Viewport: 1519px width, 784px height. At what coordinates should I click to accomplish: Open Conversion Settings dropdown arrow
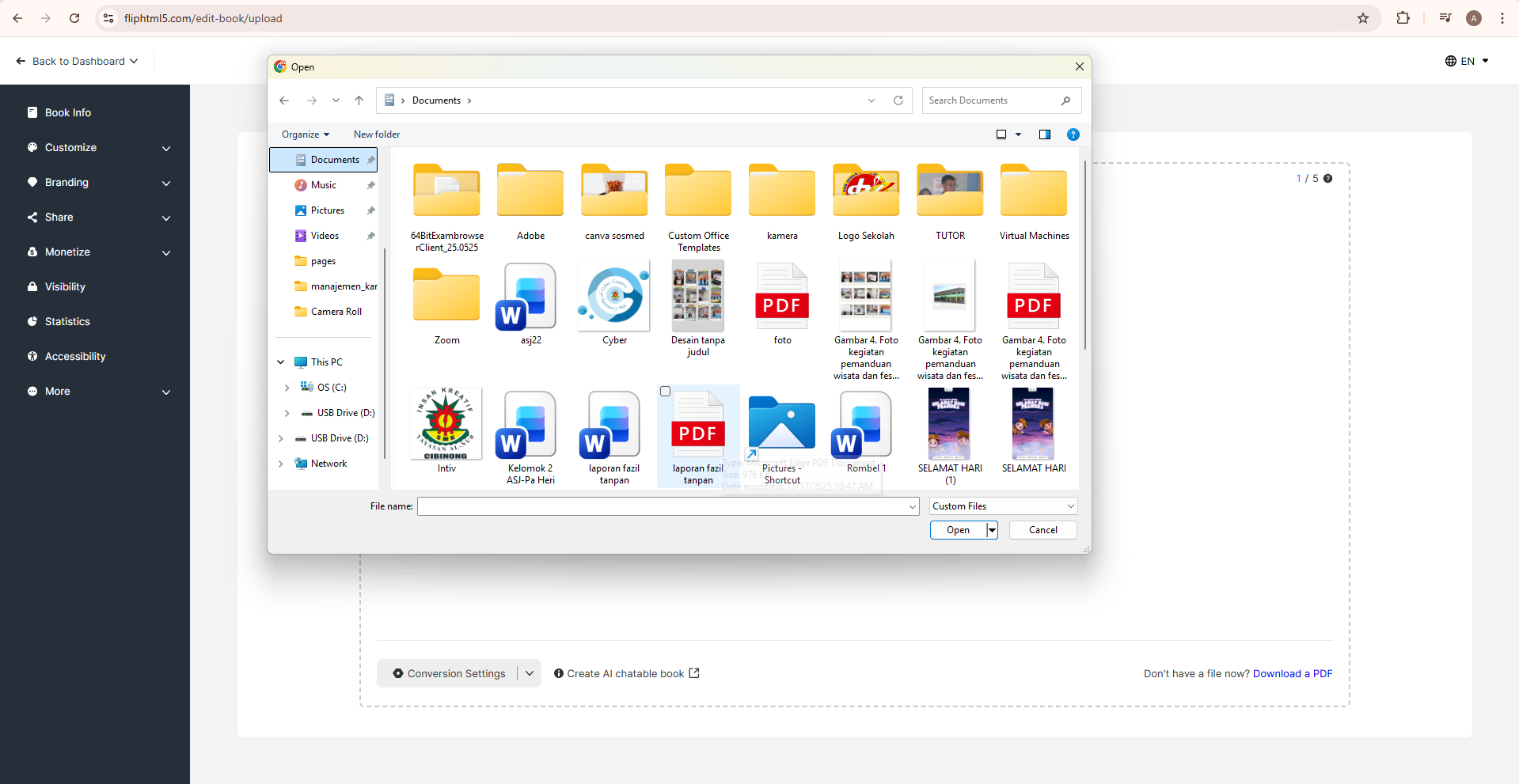530,673
